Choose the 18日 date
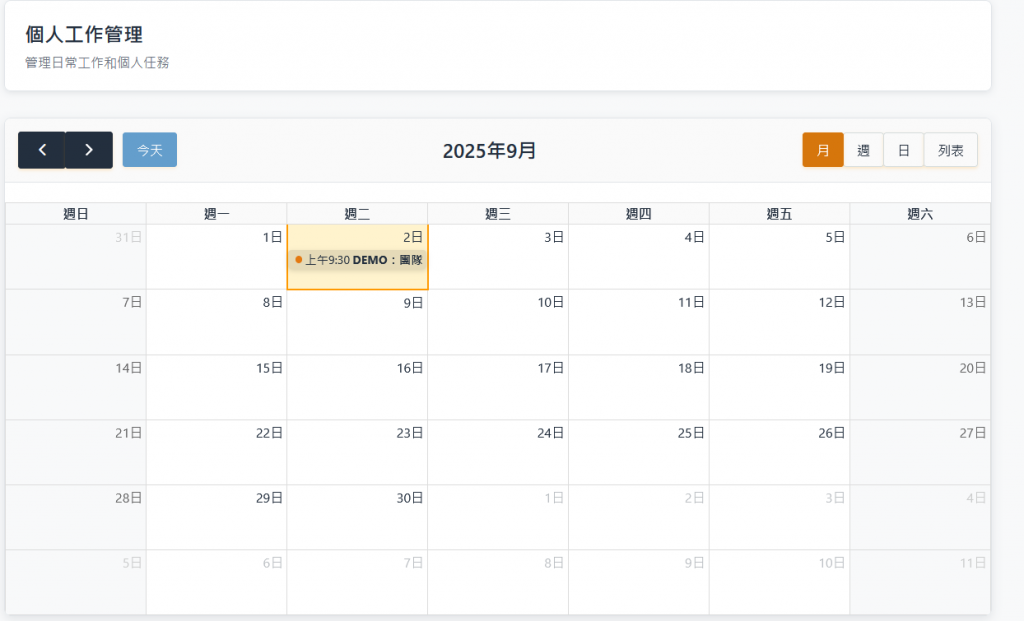 [691, 368]
